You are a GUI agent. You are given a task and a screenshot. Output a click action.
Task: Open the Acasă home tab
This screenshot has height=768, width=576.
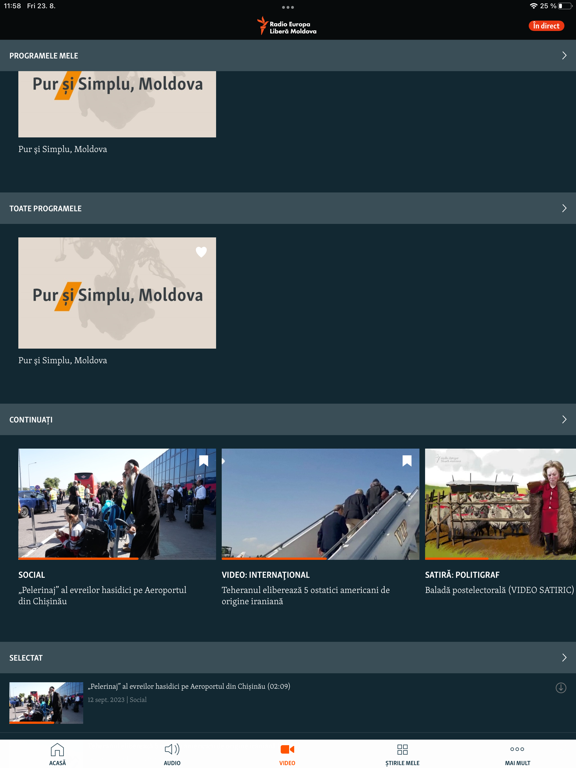[x=57, y=753]
